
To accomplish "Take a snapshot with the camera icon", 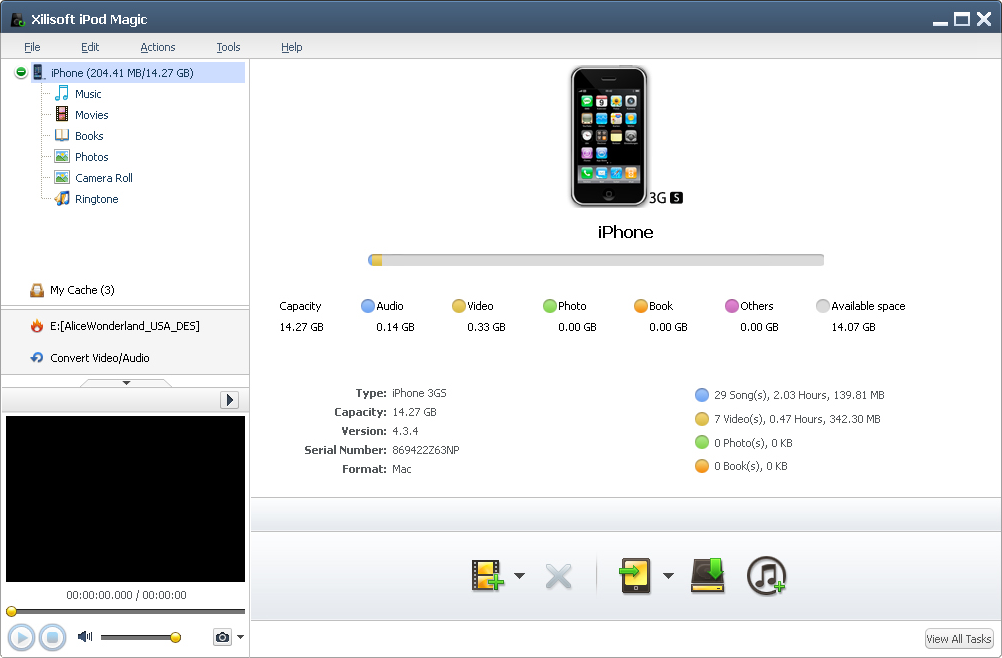I will pos(222,637).
